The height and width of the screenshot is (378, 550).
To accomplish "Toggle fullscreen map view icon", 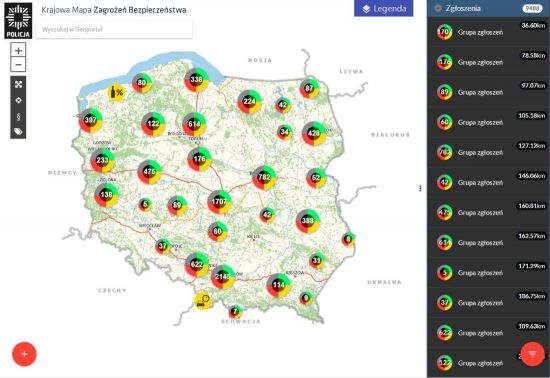I will point(18,84).
